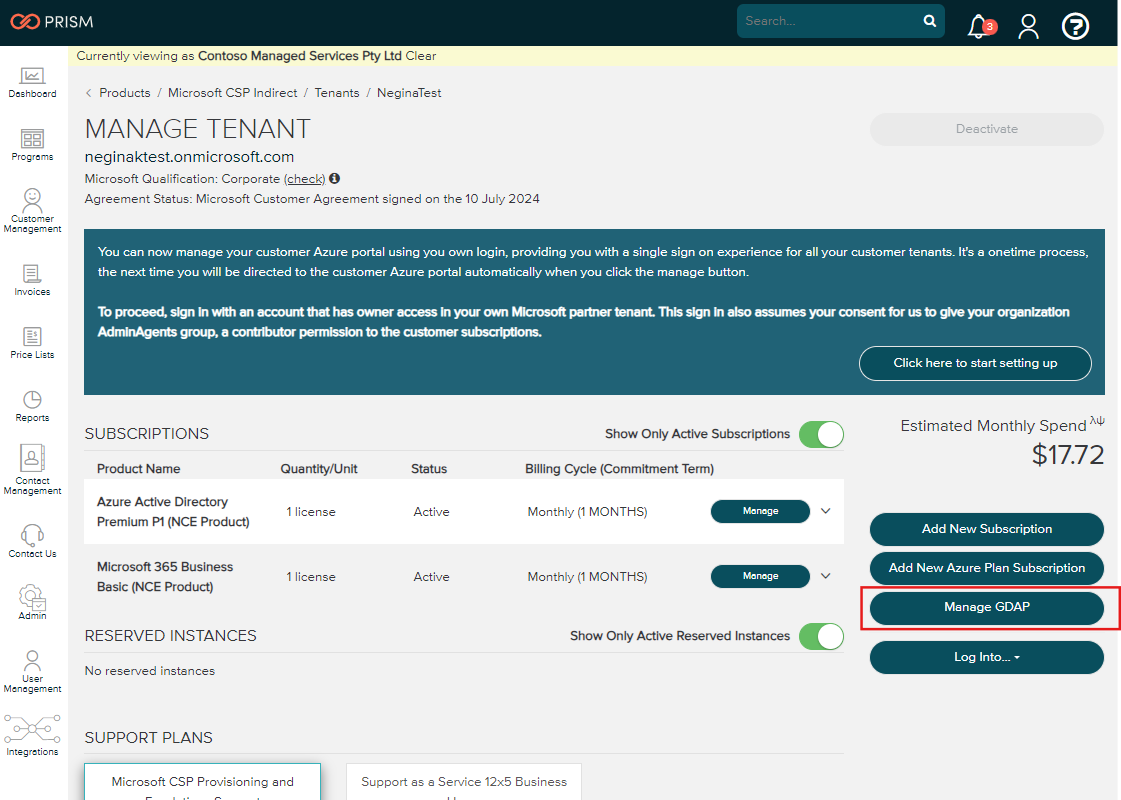
Task: Open Price Lists in sidebar
Action: click(x=32, y=343)
